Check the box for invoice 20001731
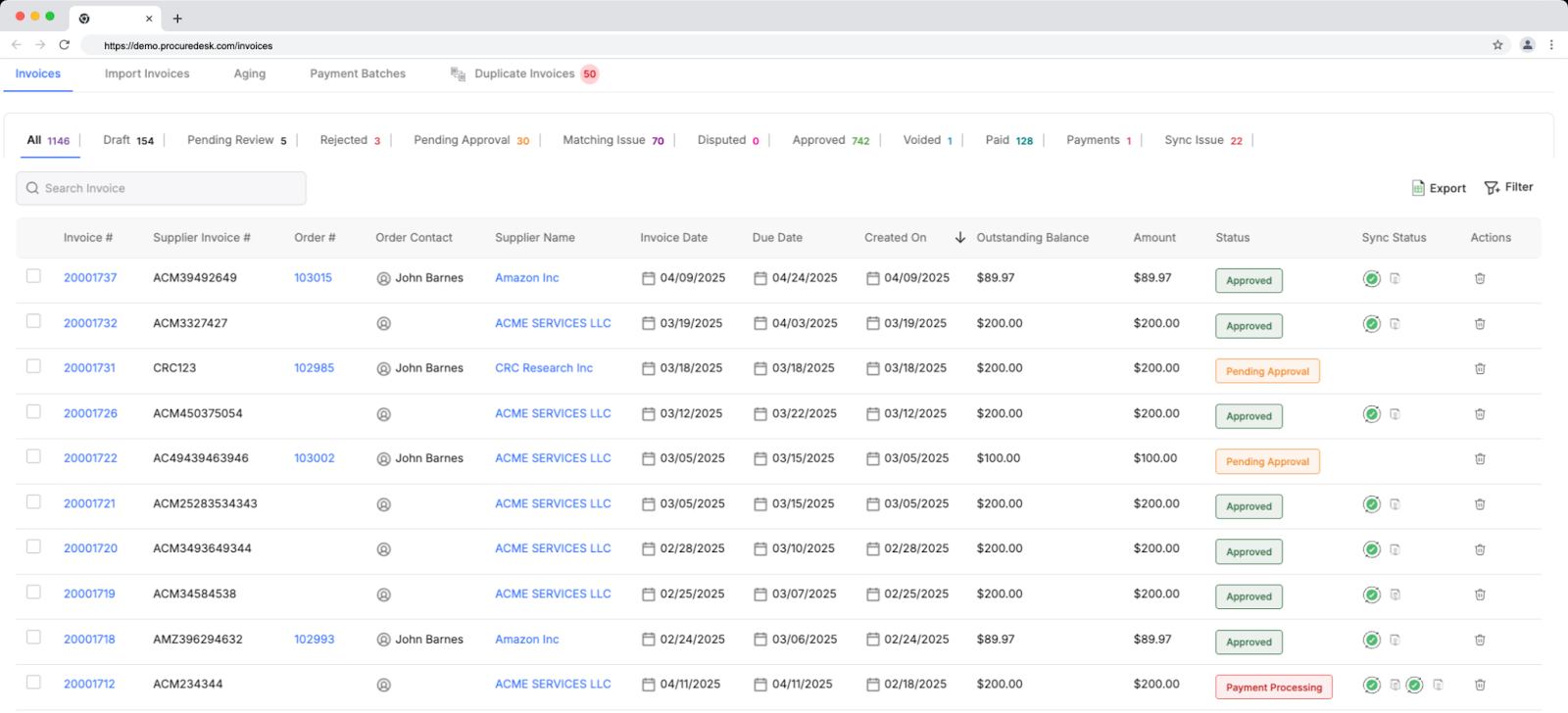This screenshot has height=713, width=1568. (x=33, y=366)
